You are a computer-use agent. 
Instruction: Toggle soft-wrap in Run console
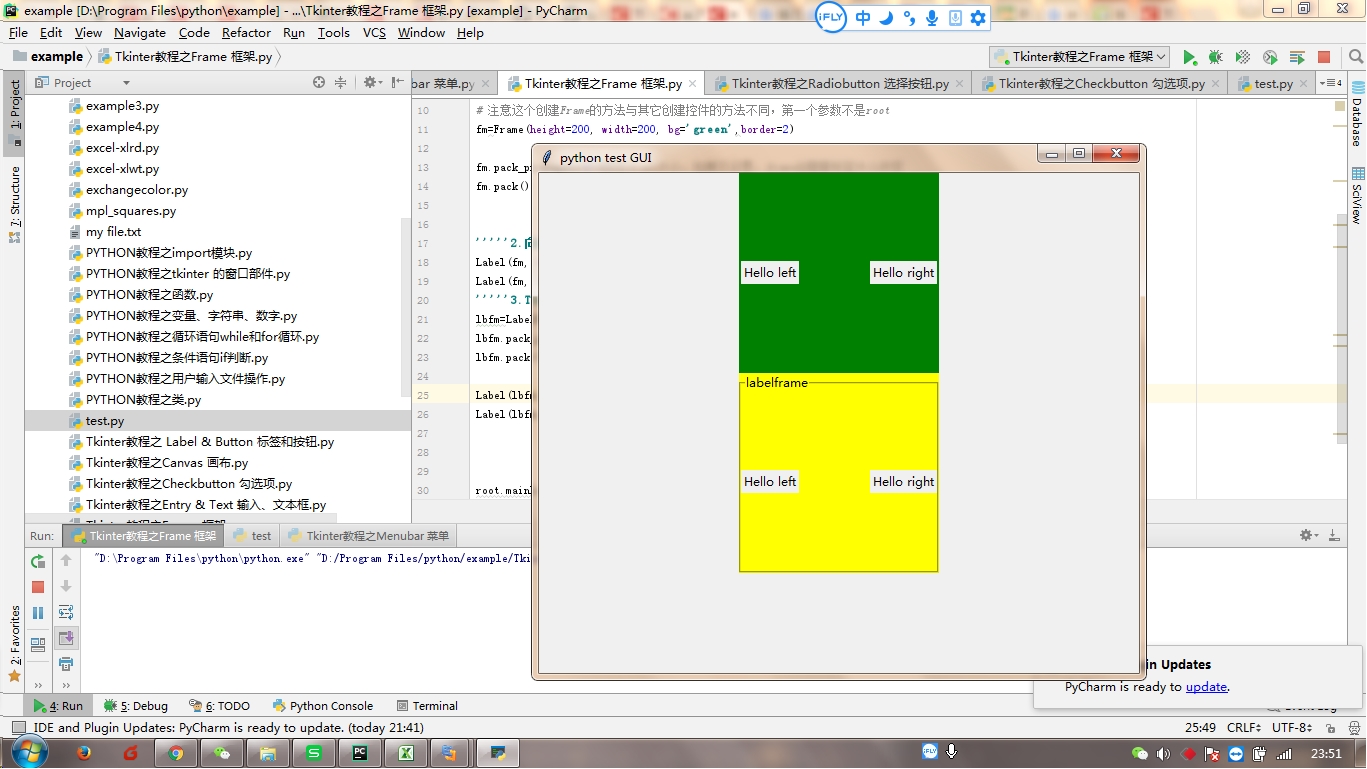66,612
